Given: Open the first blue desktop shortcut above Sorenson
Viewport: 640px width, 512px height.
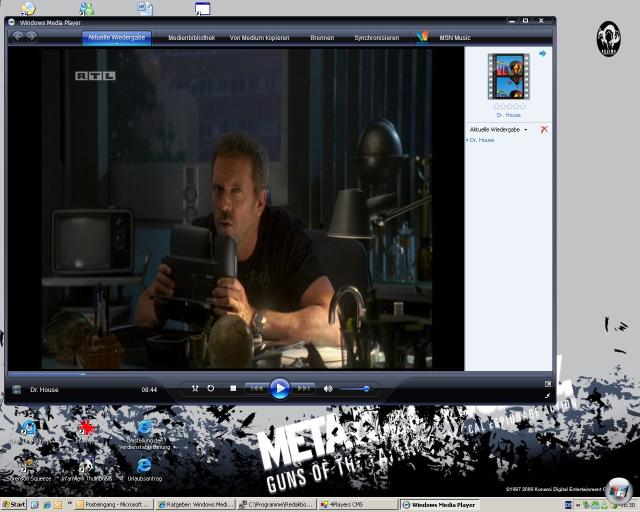Looking at the screenshot, I should 29,428.
